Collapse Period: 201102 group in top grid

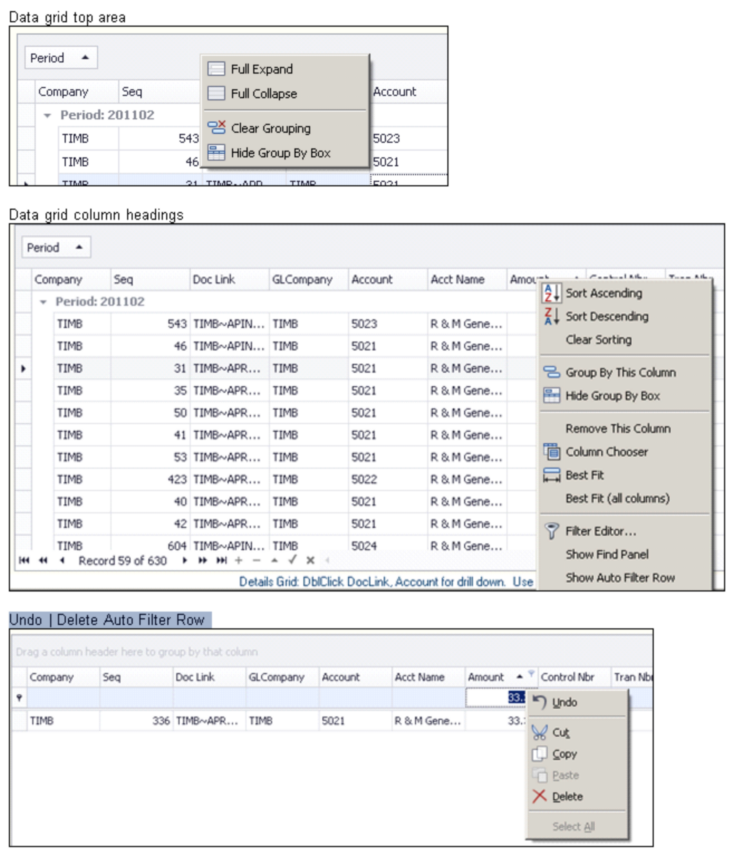pos(48,115)
